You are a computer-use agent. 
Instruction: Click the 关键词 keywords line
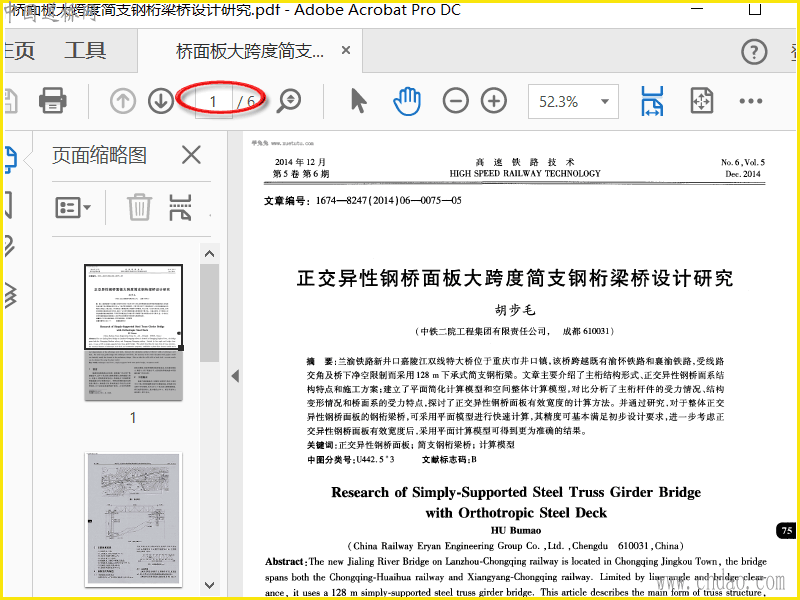tap(411, 445)
